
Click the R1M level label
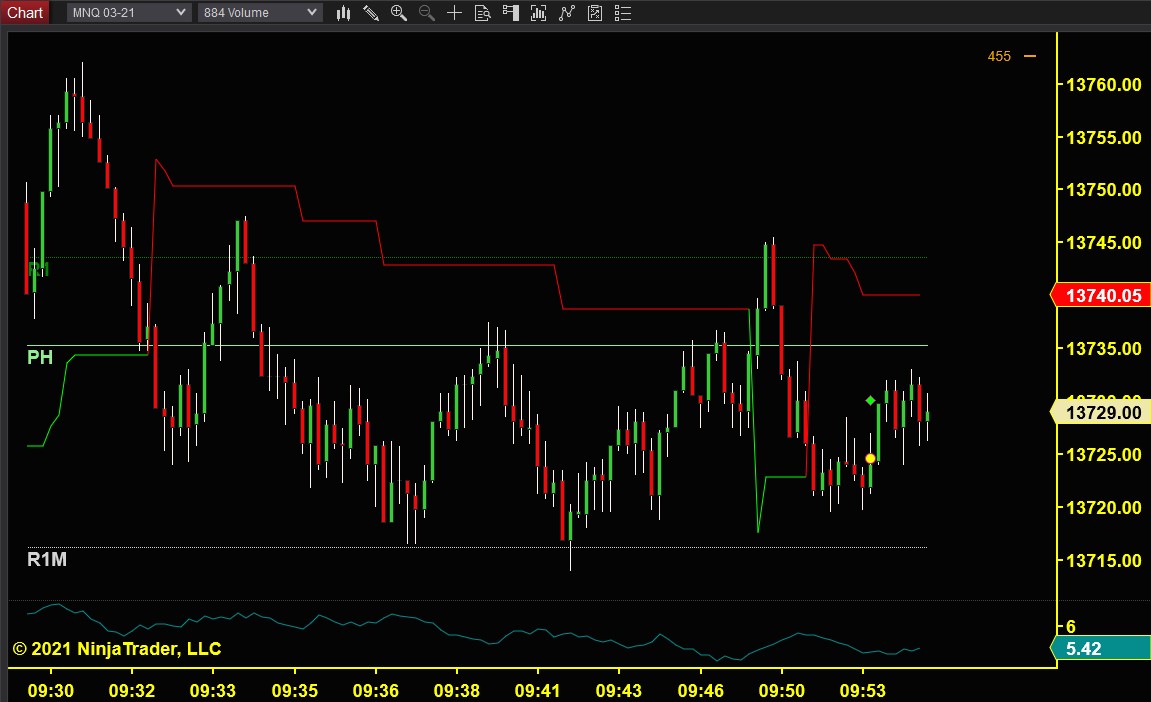click(x=47, y=560)
